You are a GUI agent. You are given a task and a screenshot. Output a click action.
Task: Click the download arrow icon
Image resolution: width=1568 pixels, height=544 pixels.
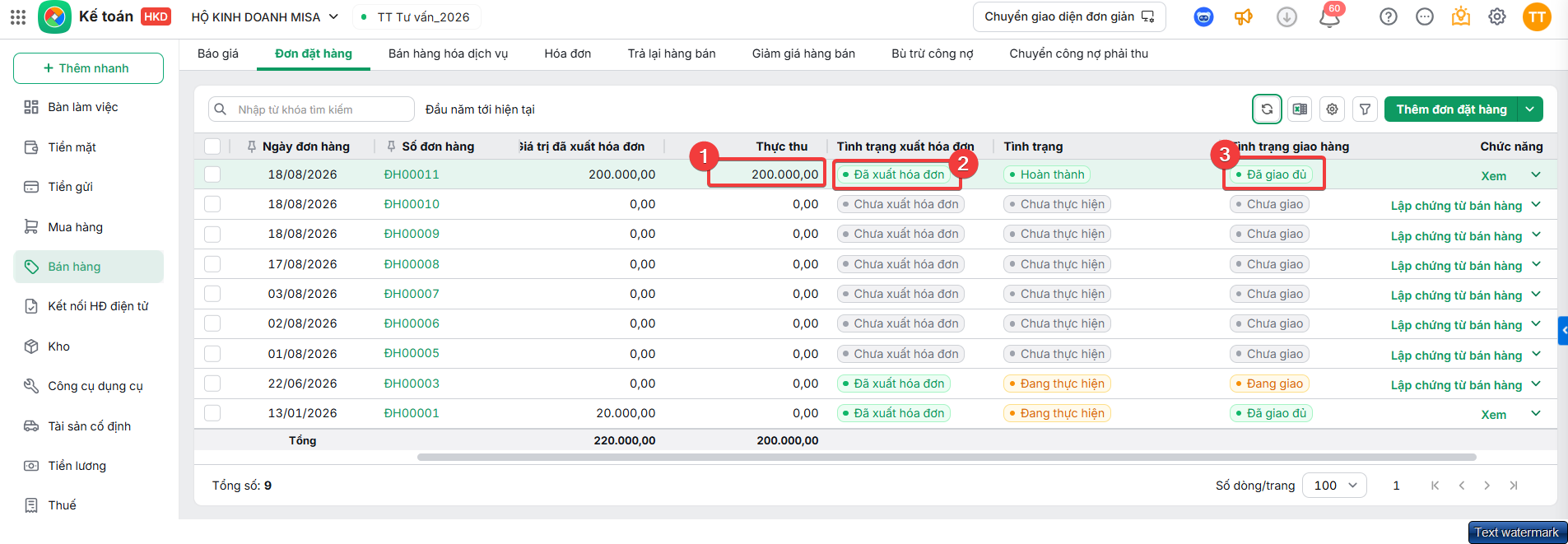pyautogui.click(x=1287, y=16)
